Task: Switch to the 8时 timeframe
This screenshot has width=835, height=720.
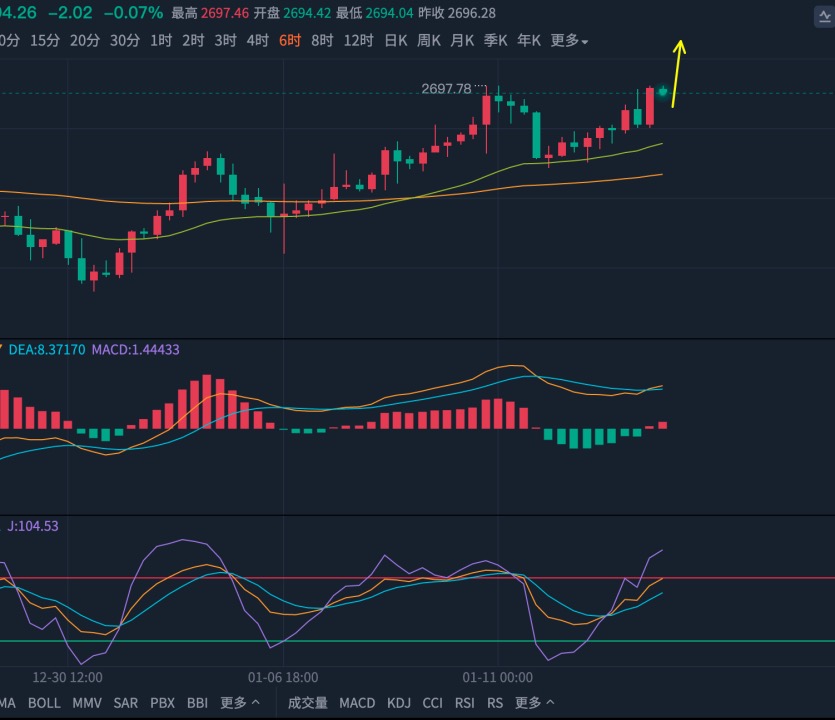Action: coord(322,40)
